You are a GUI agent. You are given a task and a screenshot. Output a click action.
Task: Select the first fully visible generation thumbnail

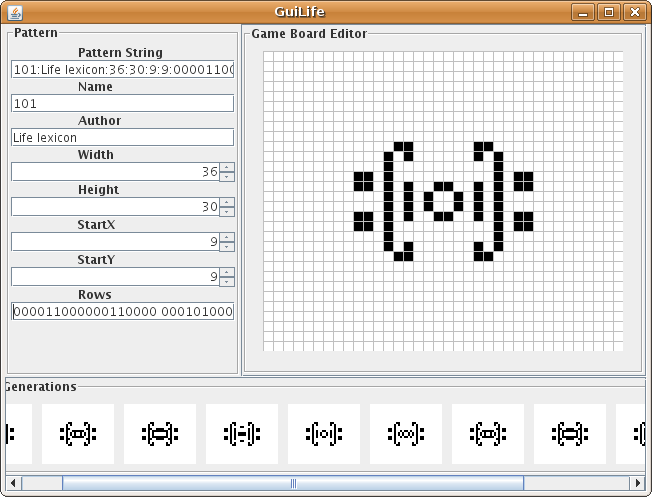77,434
